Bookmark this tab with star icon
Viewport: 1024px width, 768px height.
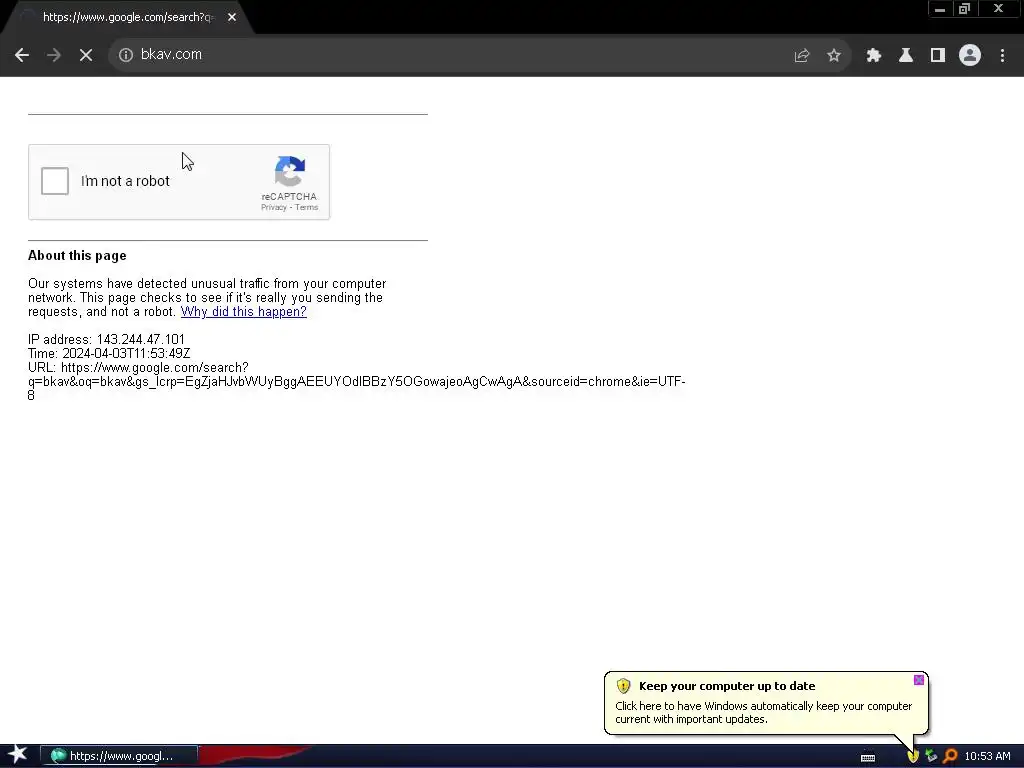point(834,56)
